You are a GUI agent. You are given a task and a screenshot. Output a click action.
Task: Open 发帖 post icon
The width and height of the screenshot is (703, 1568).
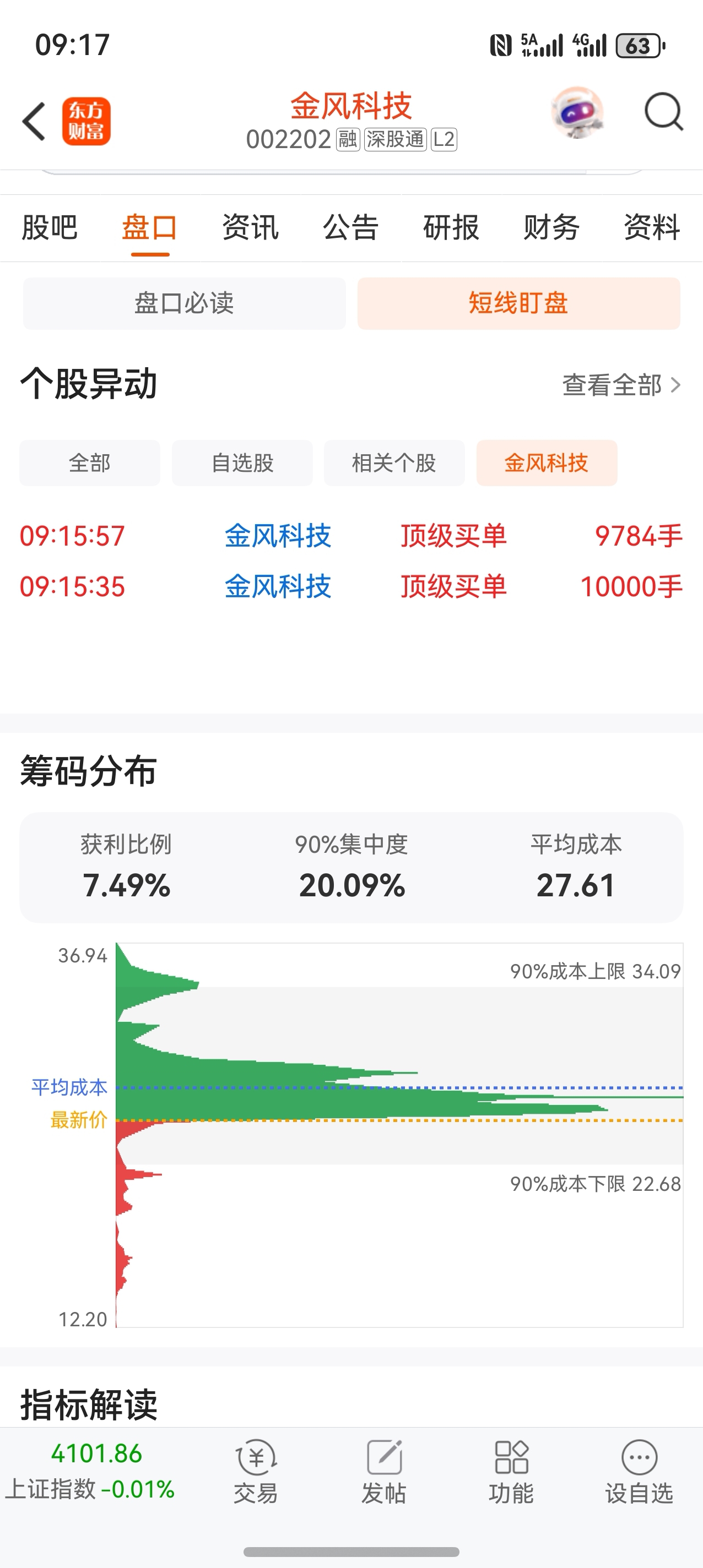tap(384, 1472)
